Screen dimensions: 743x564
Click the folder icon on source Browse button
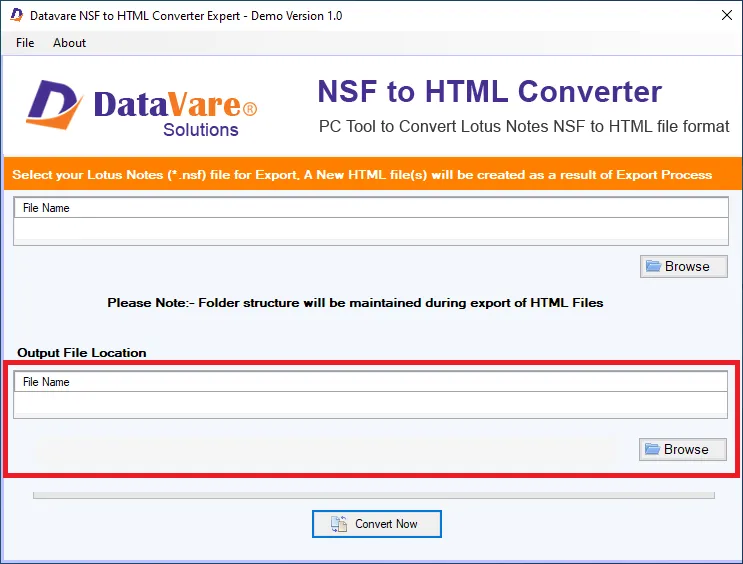coord(653,266)
